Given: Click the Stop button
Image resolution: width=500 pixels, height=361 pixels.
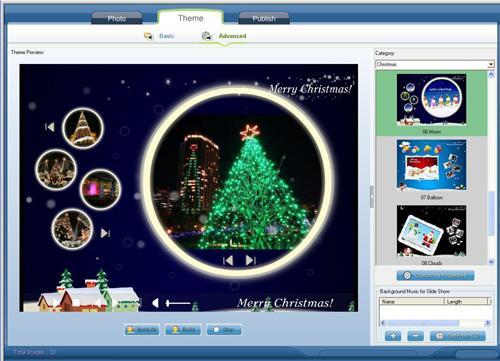Looking at the screenshot, I should click(224, 330).
